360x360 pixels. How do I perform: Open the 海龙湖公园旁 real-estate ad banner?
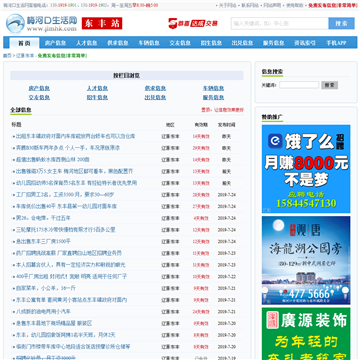click(306, 260)
